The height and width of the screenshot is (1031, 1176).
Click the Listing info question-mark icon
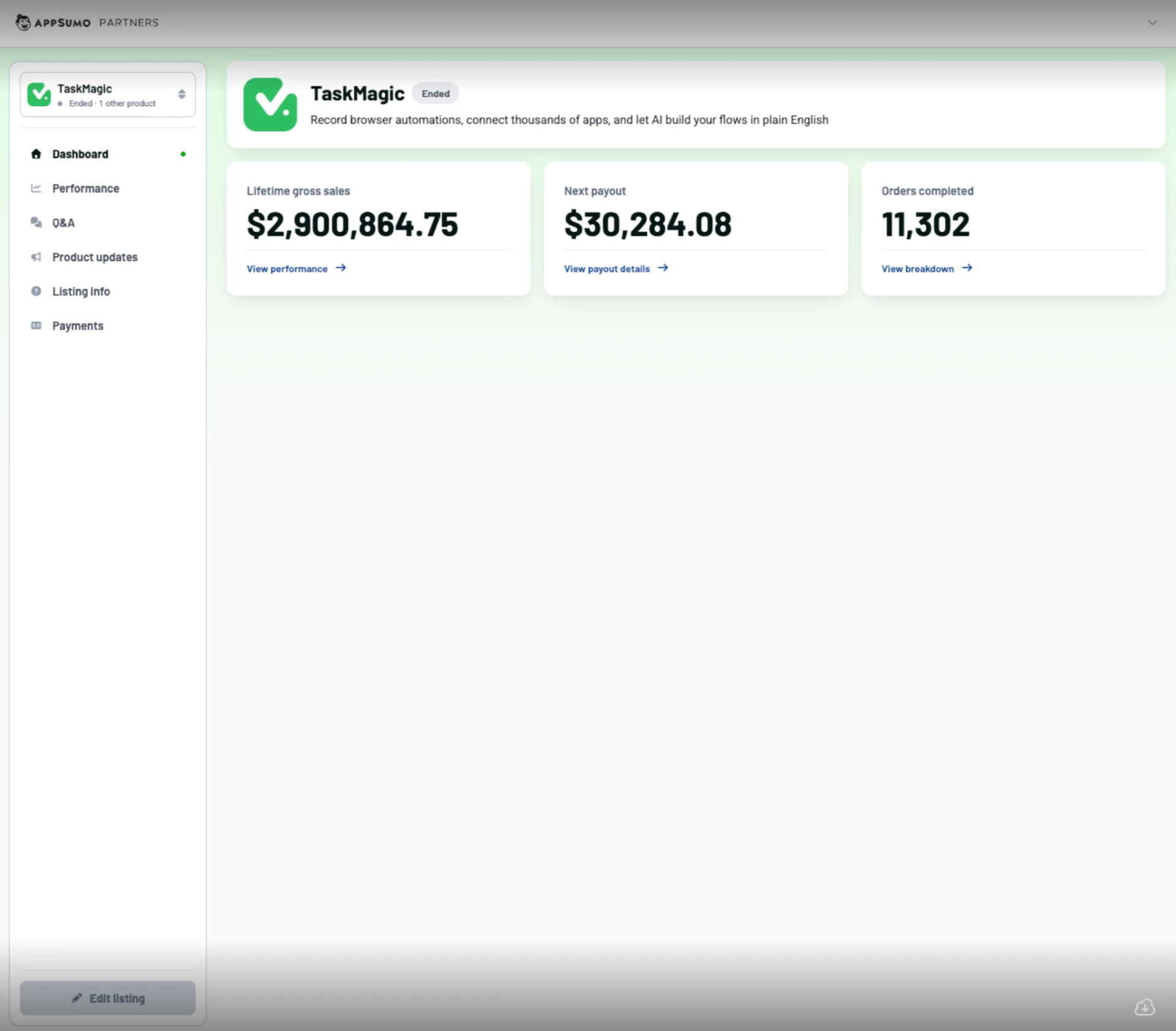36,291
